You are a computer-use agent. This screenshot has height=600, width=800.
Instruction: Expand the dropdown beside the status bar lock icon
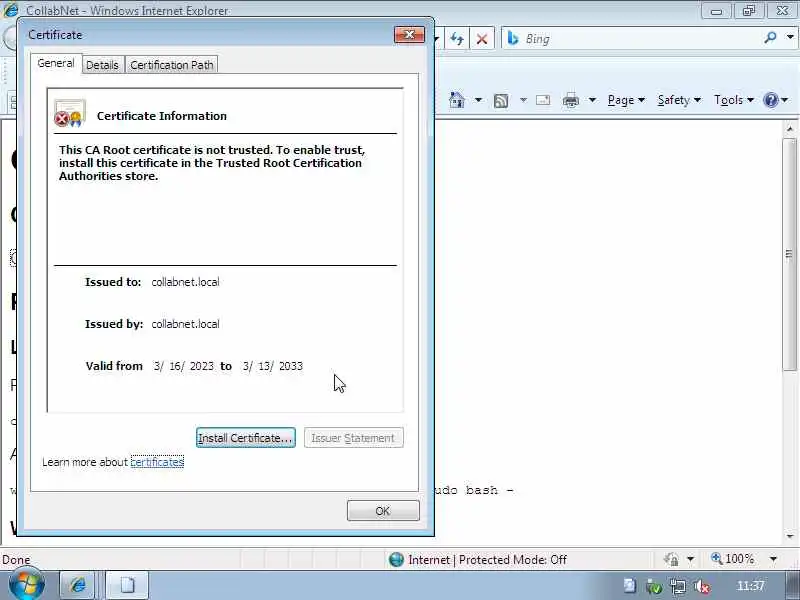coord(690,559)
